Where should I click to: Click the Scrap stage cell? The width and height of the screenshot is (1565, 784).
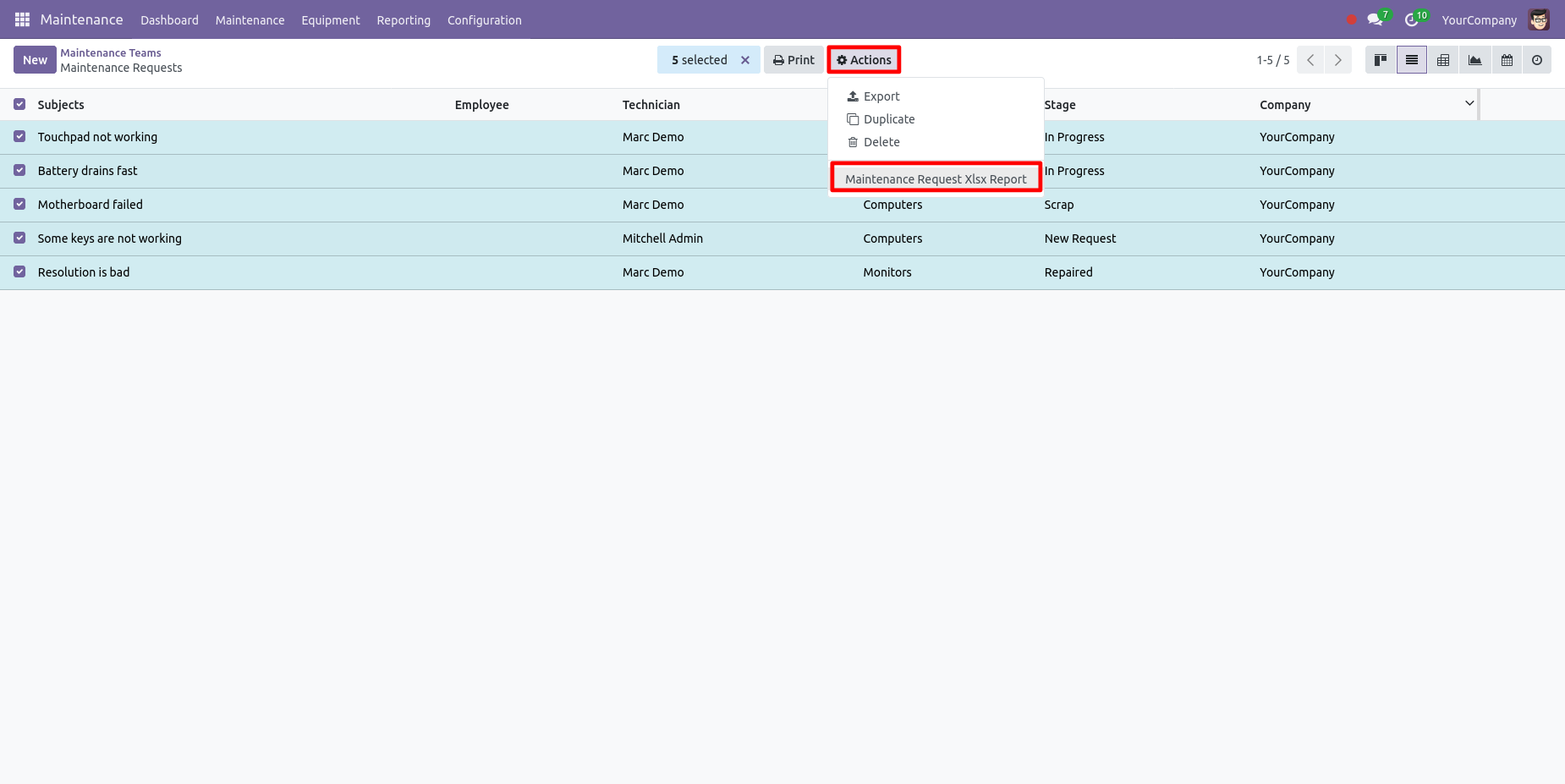tap(1058, 205)
